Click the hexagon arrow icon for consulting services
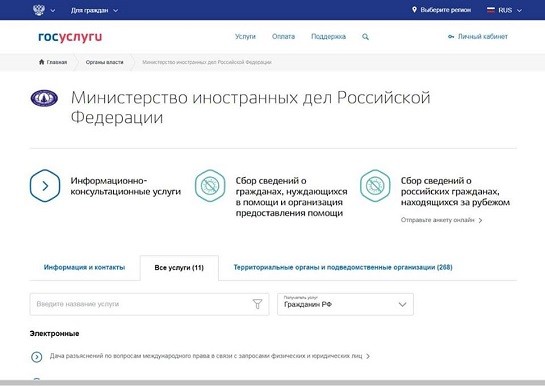 45,186
